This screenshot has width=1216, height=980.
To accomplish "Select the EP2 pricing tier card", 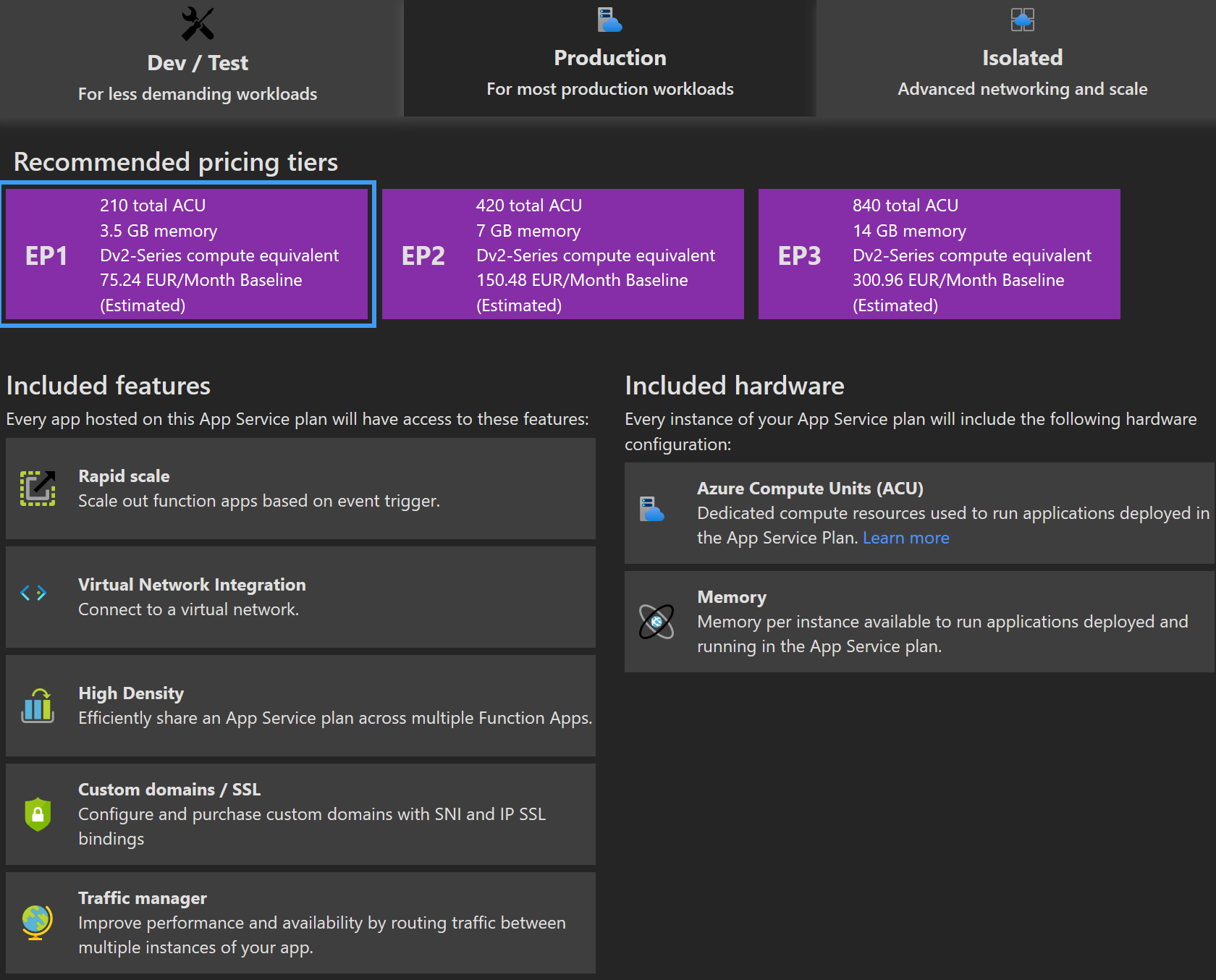I will pos(563,254).
